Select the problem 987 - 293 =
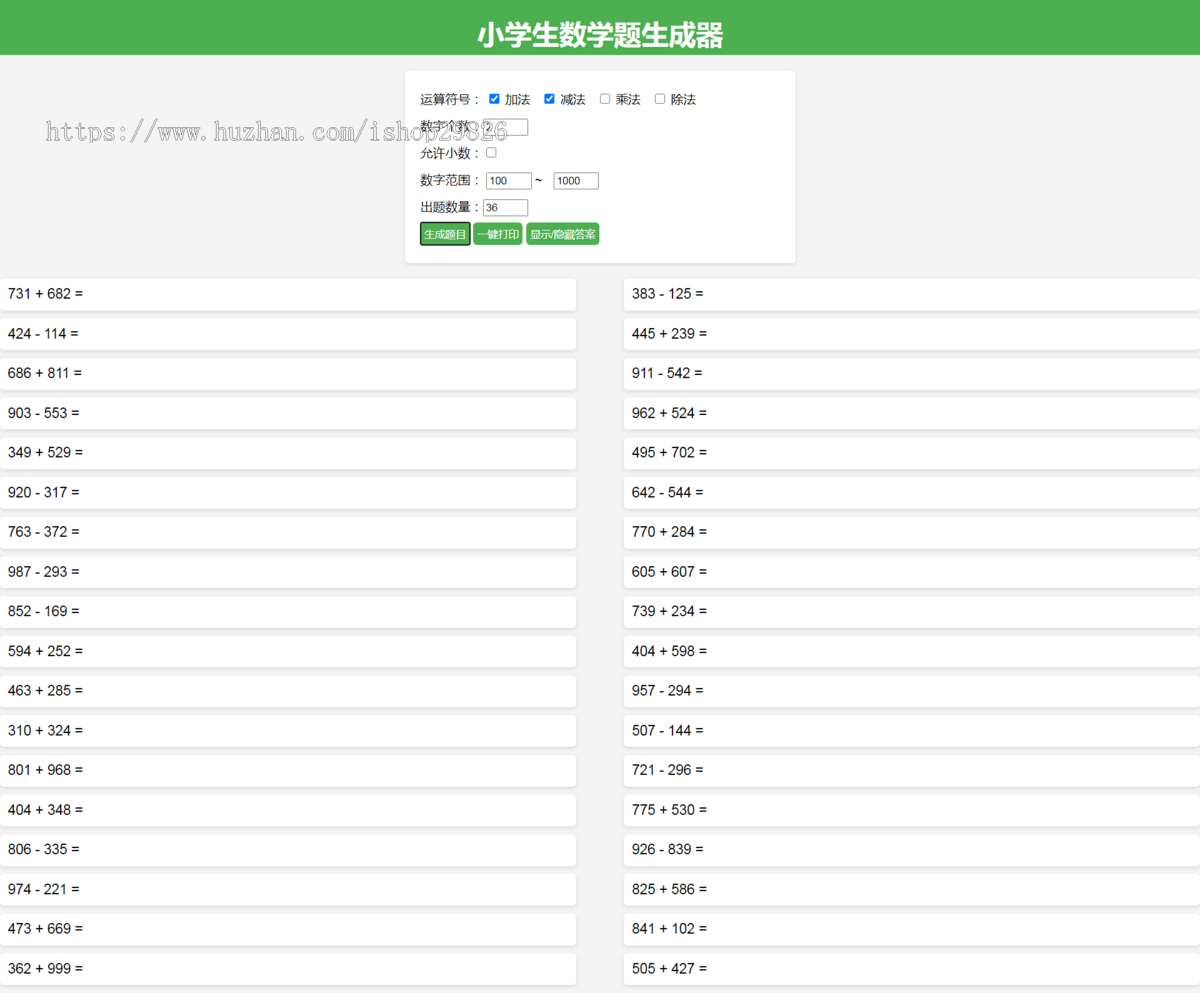1200x993 pixels. point(288,572)
